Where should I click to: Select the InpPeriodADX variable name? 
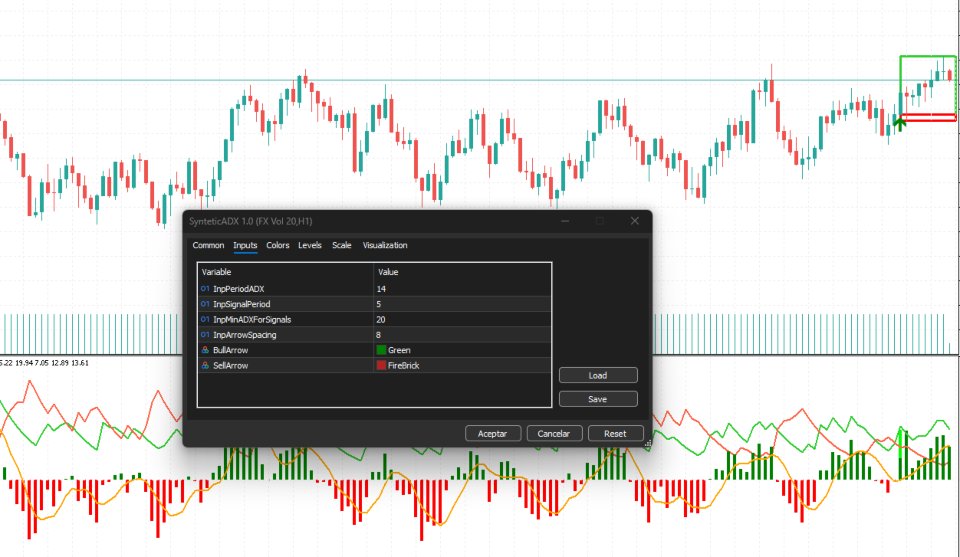coord(239,289)
